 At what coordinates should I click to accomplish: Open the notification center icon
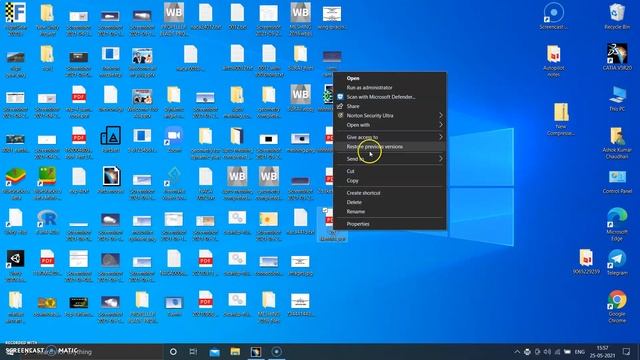tap(626, 351)
